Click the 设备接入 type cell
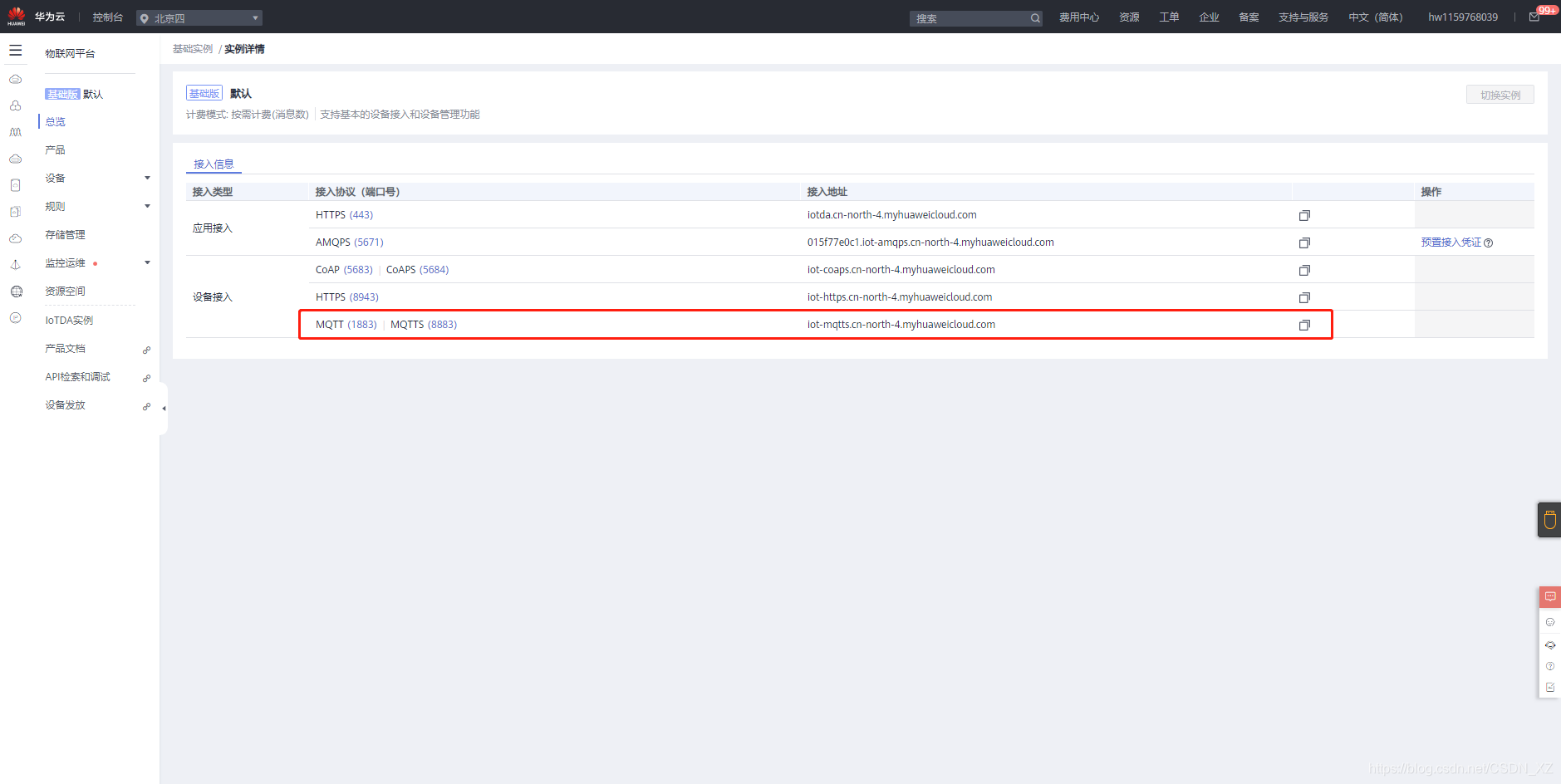The width and height of the screenshot is (1561, 784). coord(213,297)
